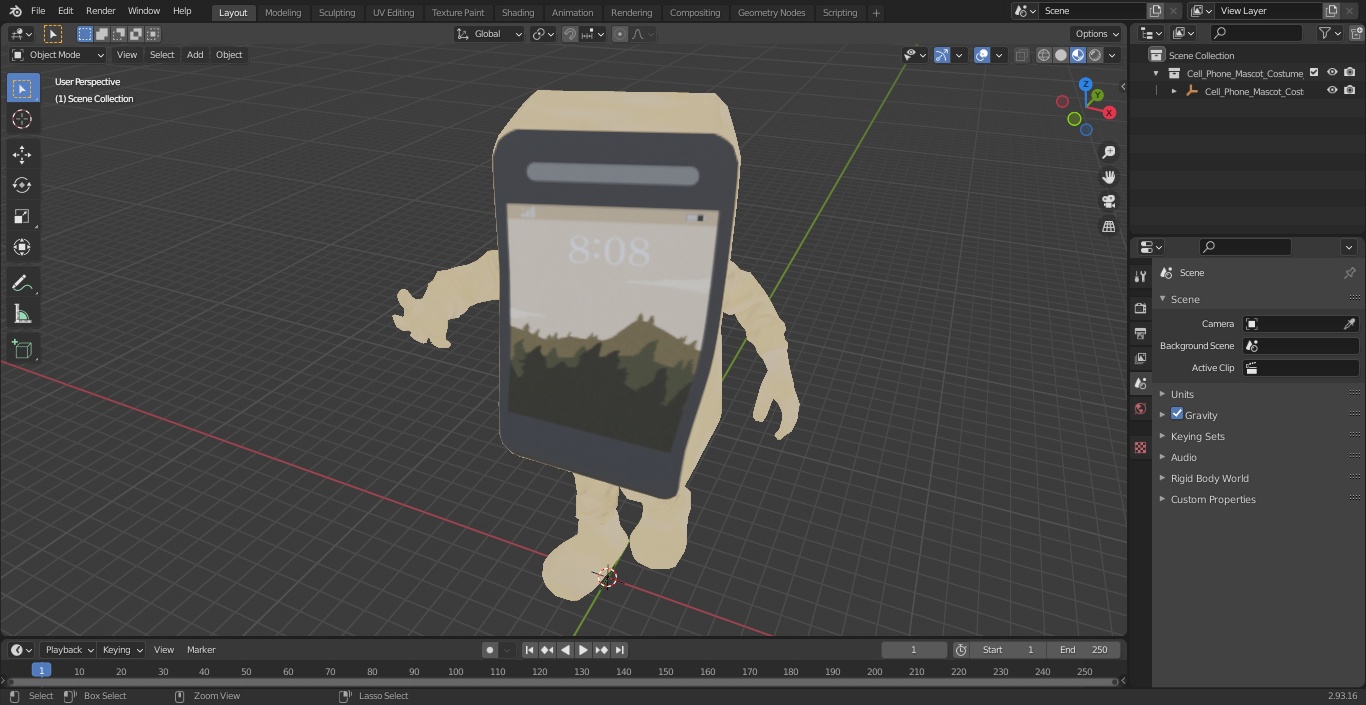Viewport: 1366px width, 705px height.
Task: Switch to the Sculpting workspace tab
Action: click(337, 12)
